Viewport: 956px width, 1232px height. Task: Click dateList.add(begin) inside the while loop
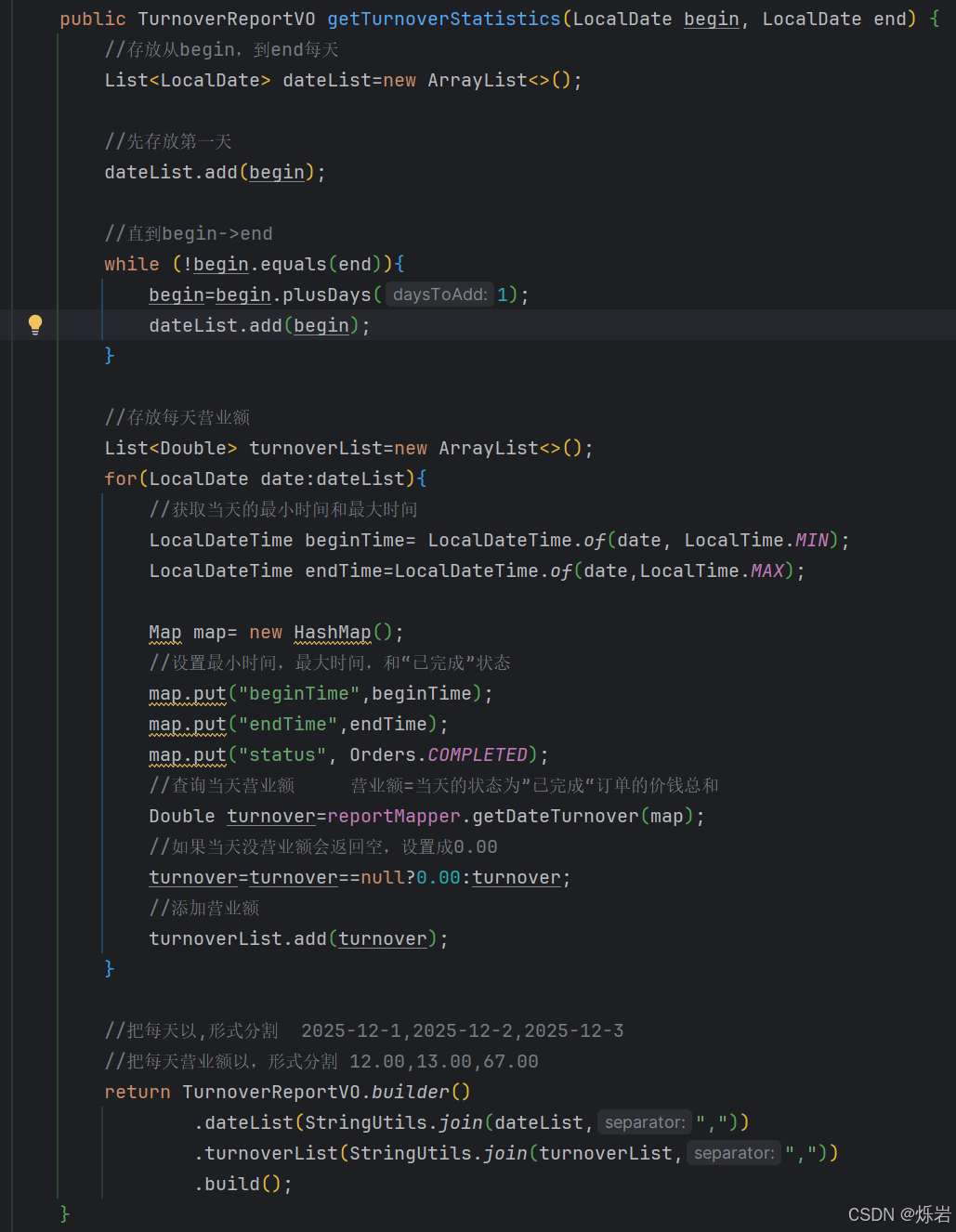[x=260, y=325]
